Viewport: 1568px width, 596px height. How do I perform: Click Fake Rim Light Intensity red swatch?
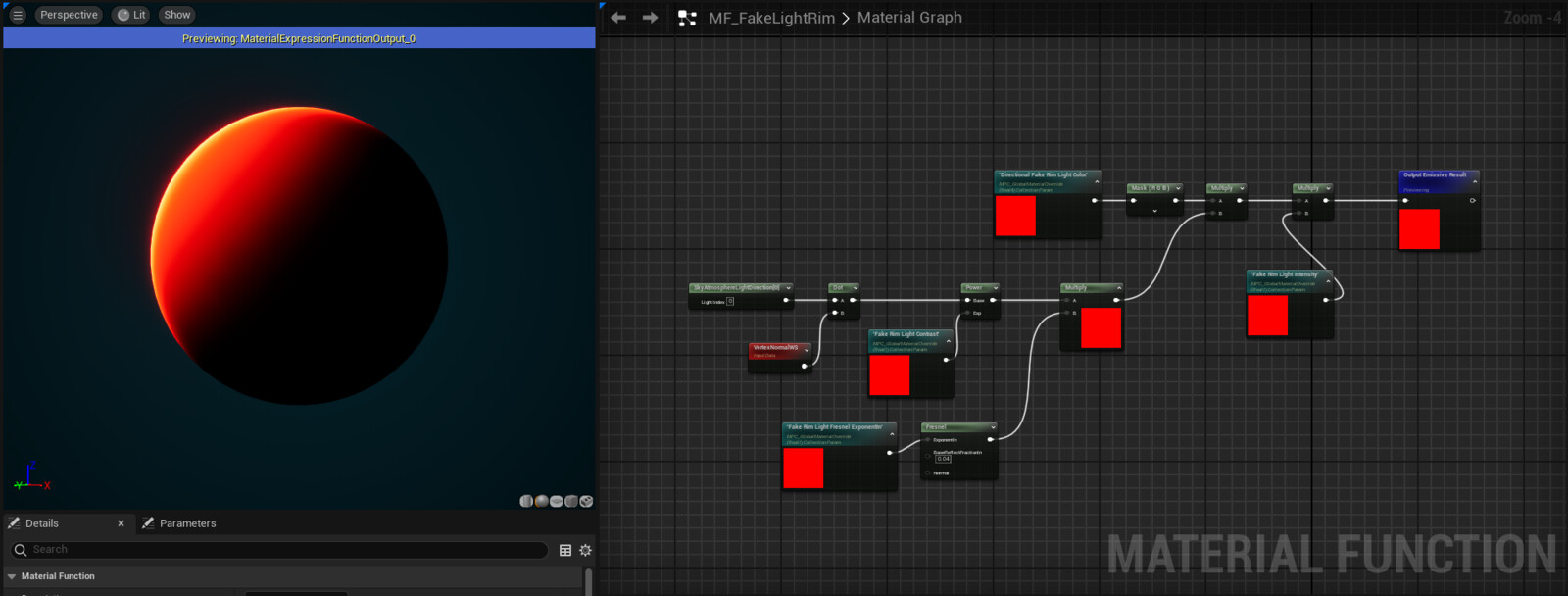1267,316
